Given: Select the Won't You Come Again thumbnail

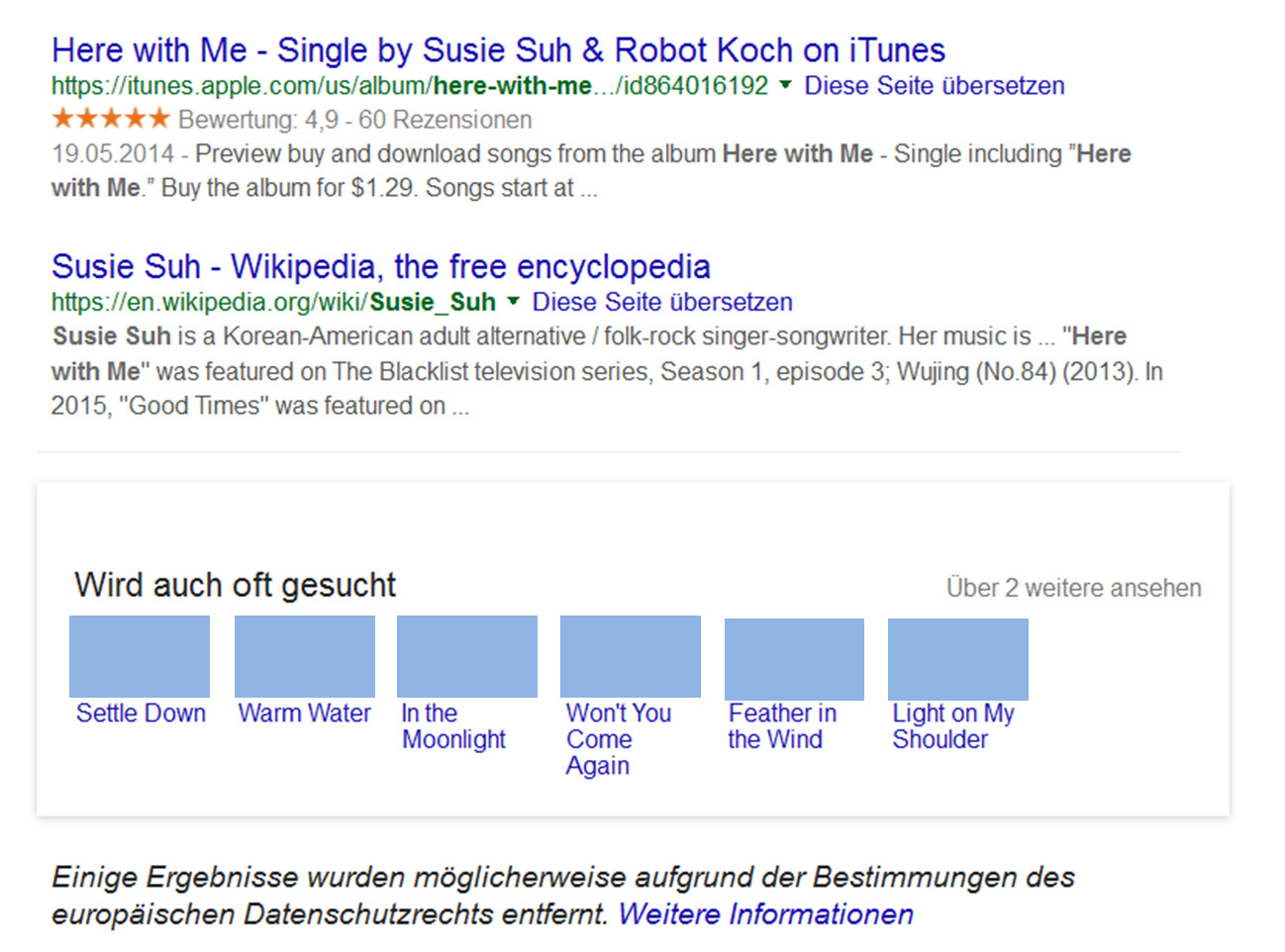Looking at the screenshot, I should [x=630, y=655].
